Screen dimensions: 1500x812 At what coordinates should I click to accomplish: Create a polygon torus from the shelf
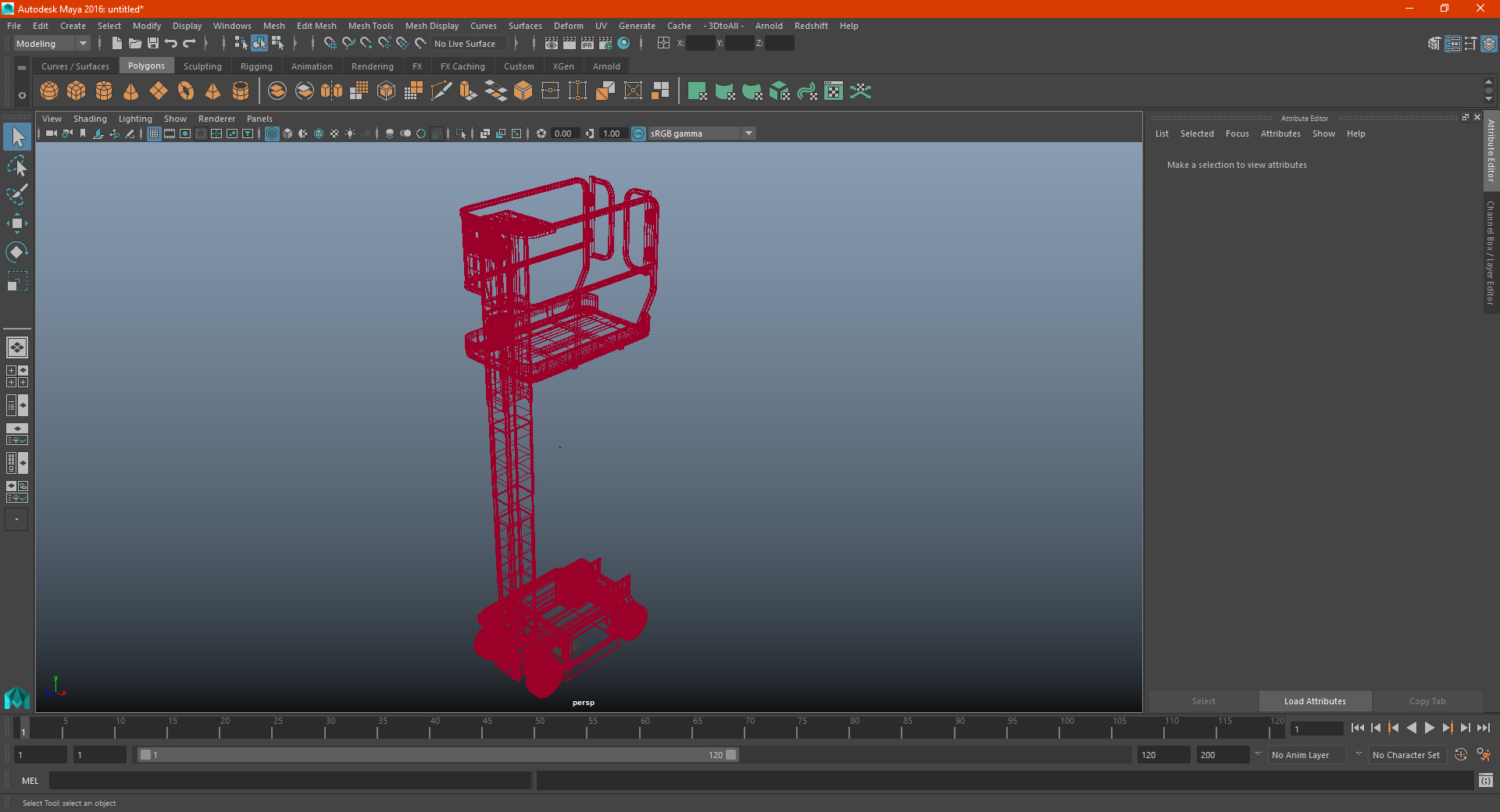[186, 91]
